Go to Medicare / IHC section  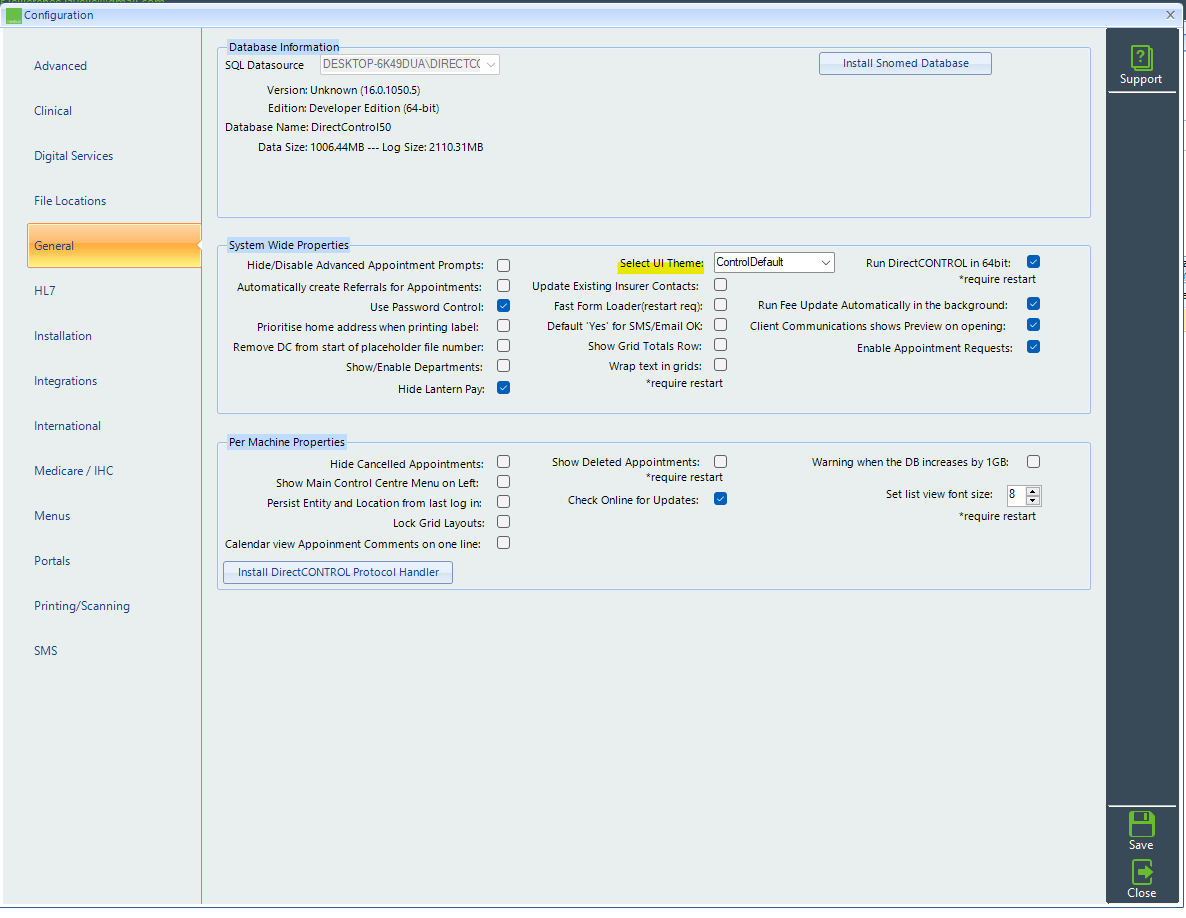click(73, 470)
